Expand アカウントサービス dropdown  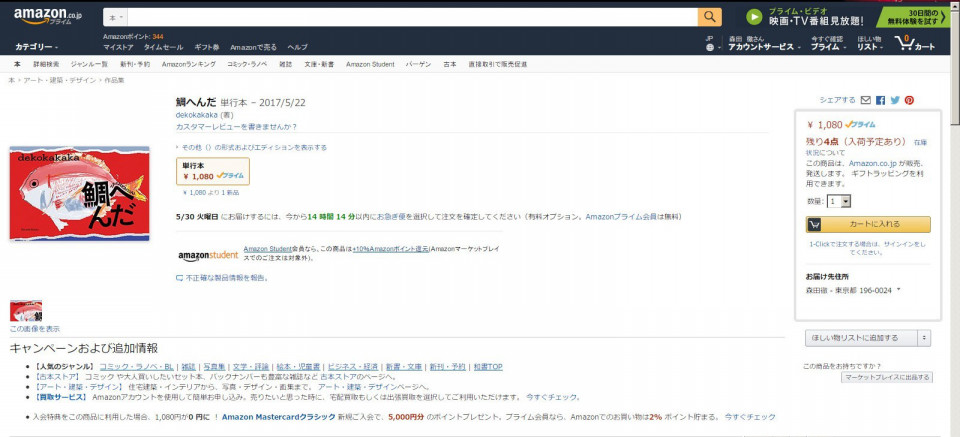764,47
